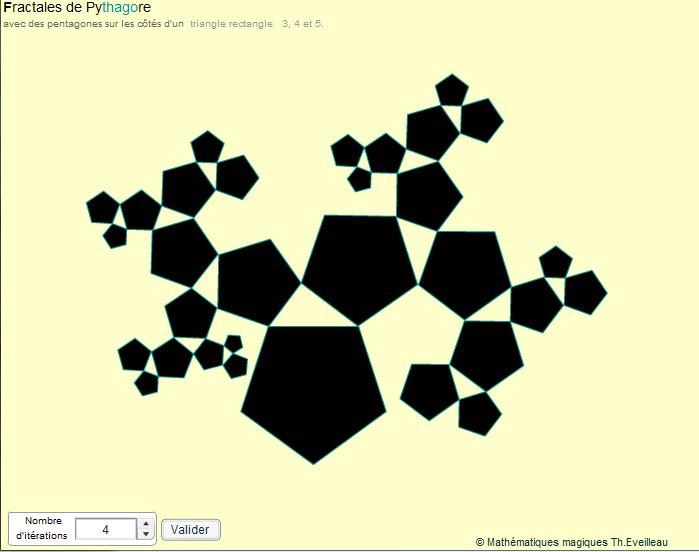The width and height of the screenshot is (699, 552).
Task: Click the Valider button
Action: point(190,529)
